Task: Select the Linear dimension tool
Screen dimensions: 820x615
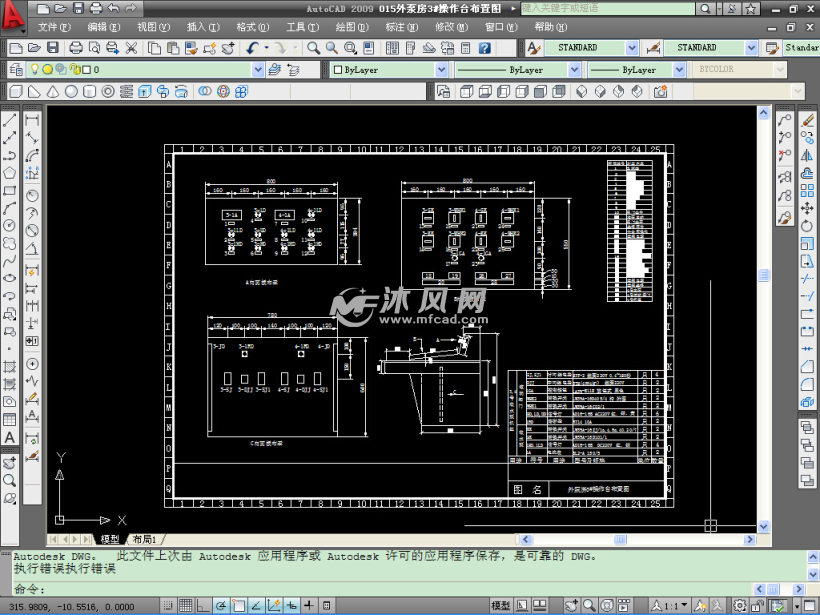Action: click(33, 120)
